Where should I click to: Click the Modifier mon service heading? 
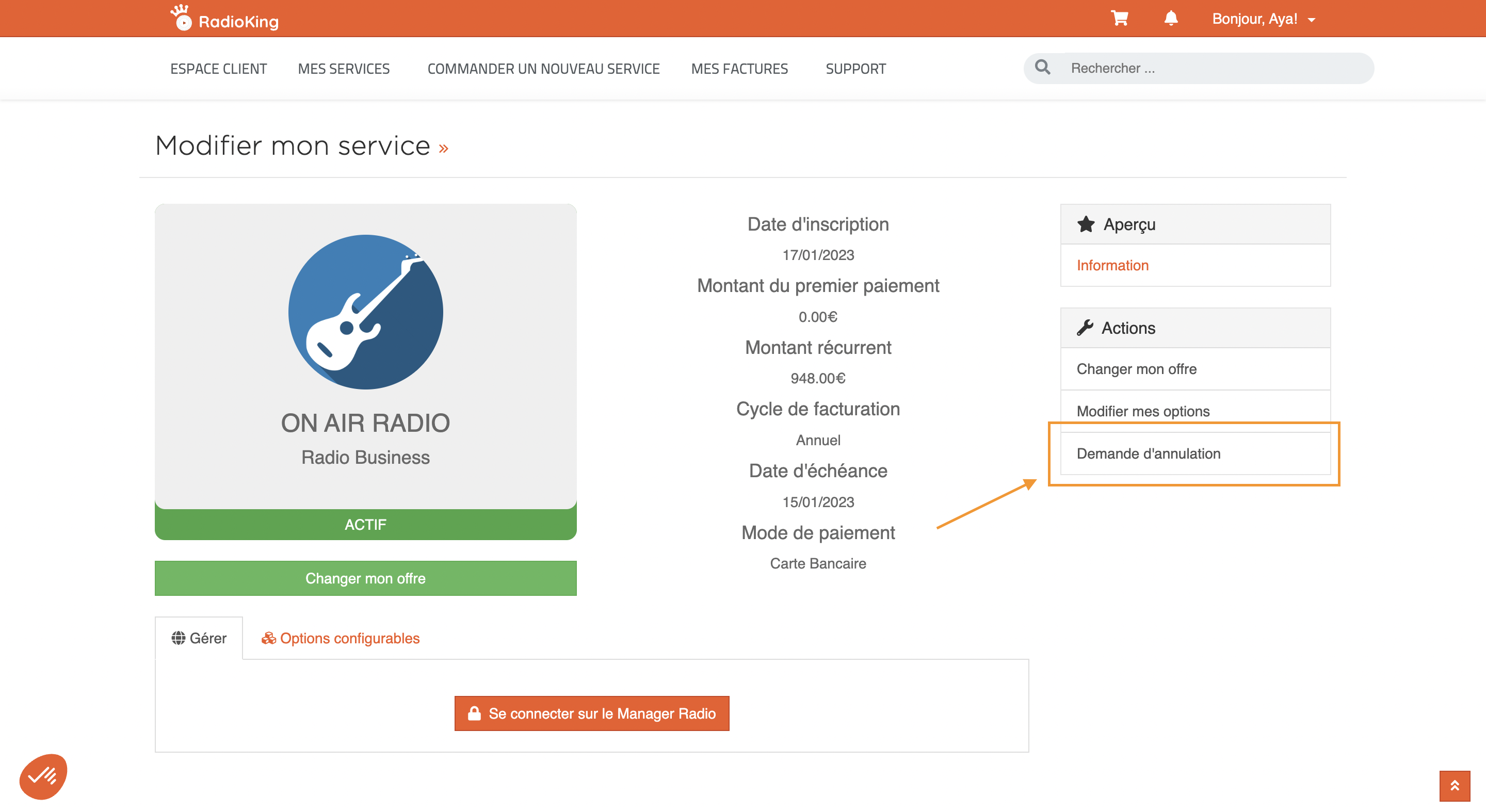(x=293, y=145)
